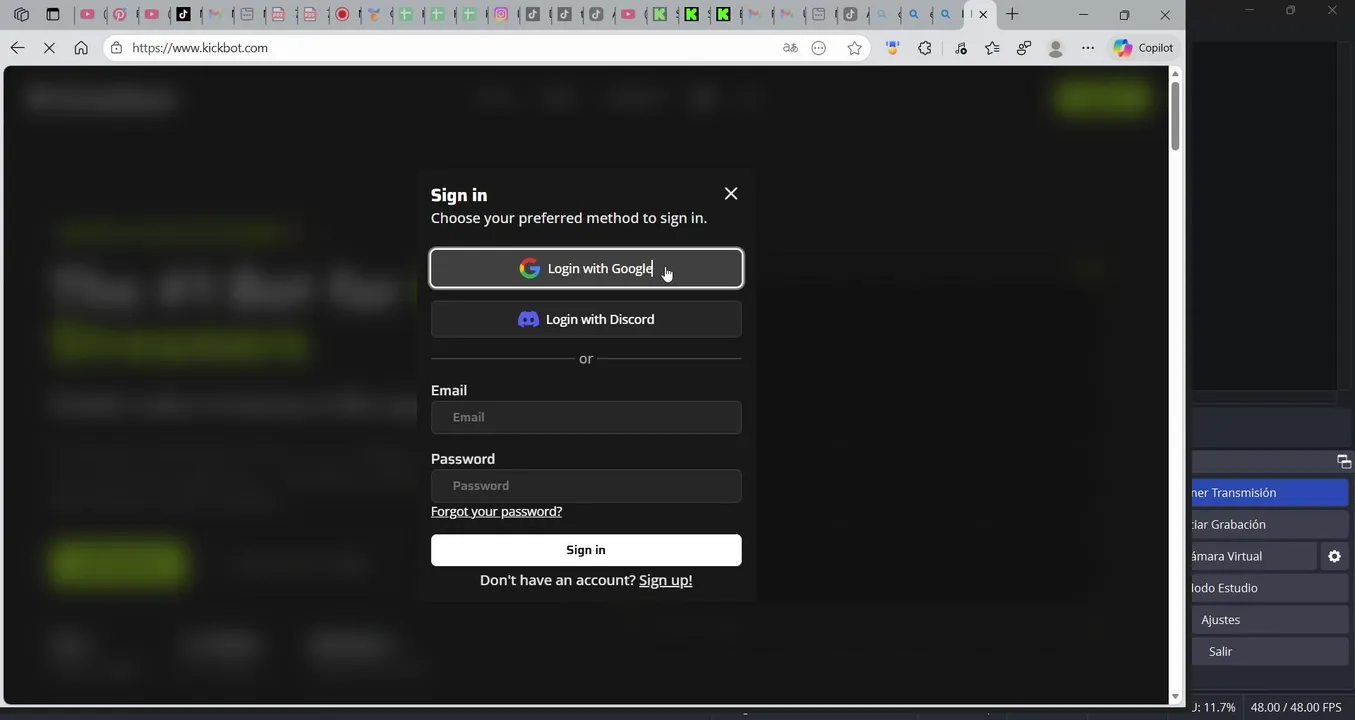Open the translate page icon
This screenshot has height=720, width=1355.
(790, 48)
